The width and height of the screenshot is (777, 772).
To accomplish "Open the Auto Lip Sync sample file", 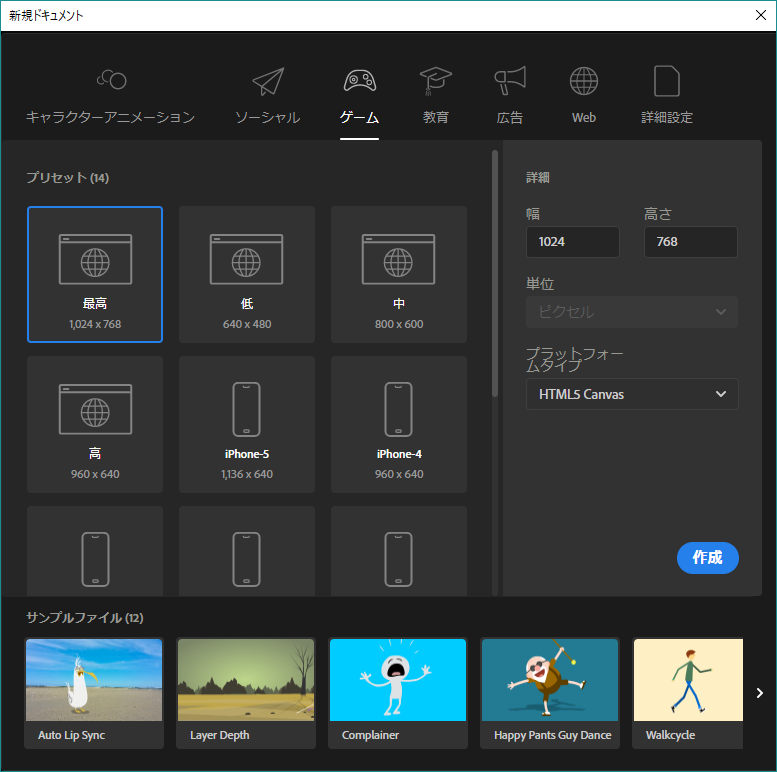I will tap(94, 693).
